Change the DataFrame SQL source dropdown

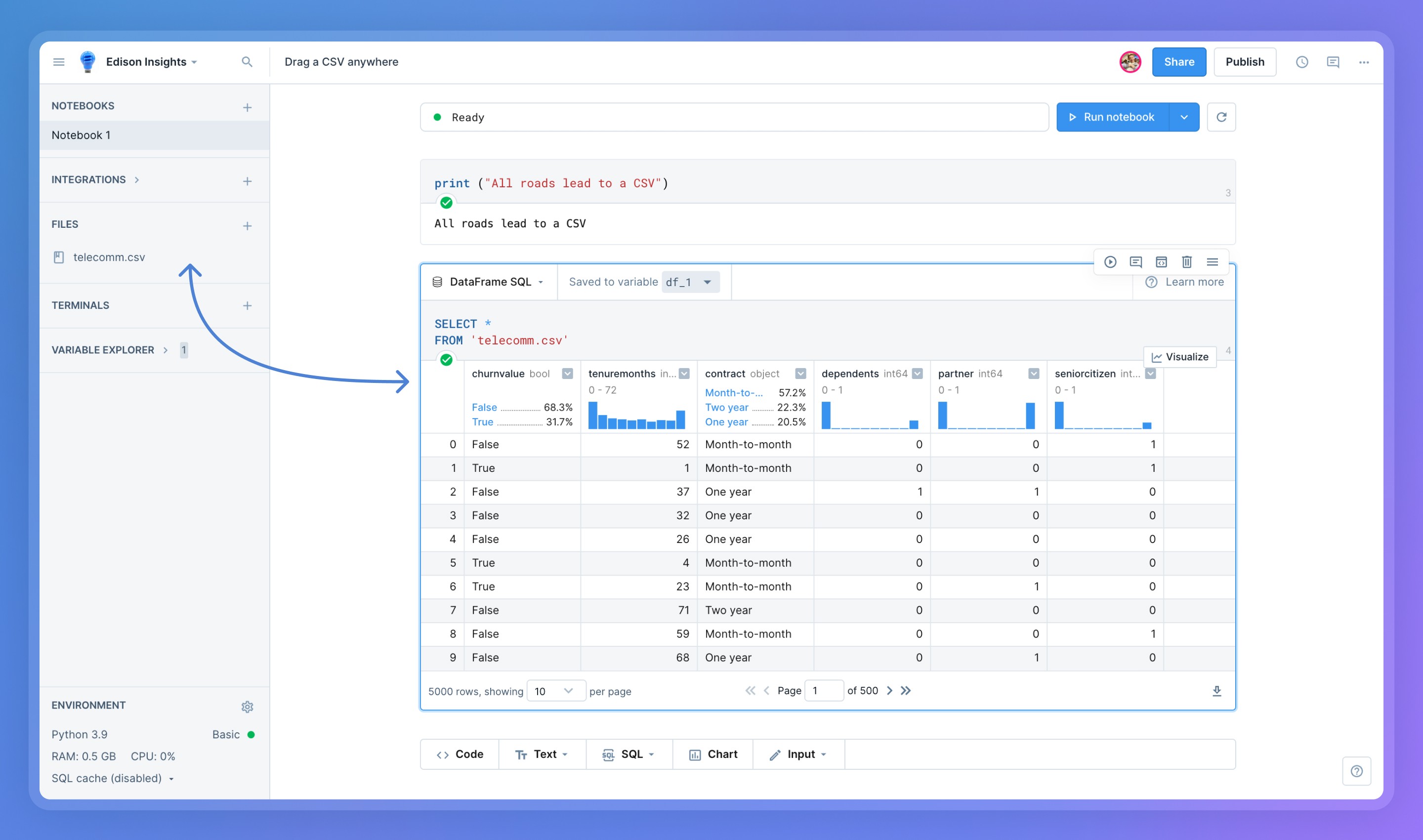[488, 282]
